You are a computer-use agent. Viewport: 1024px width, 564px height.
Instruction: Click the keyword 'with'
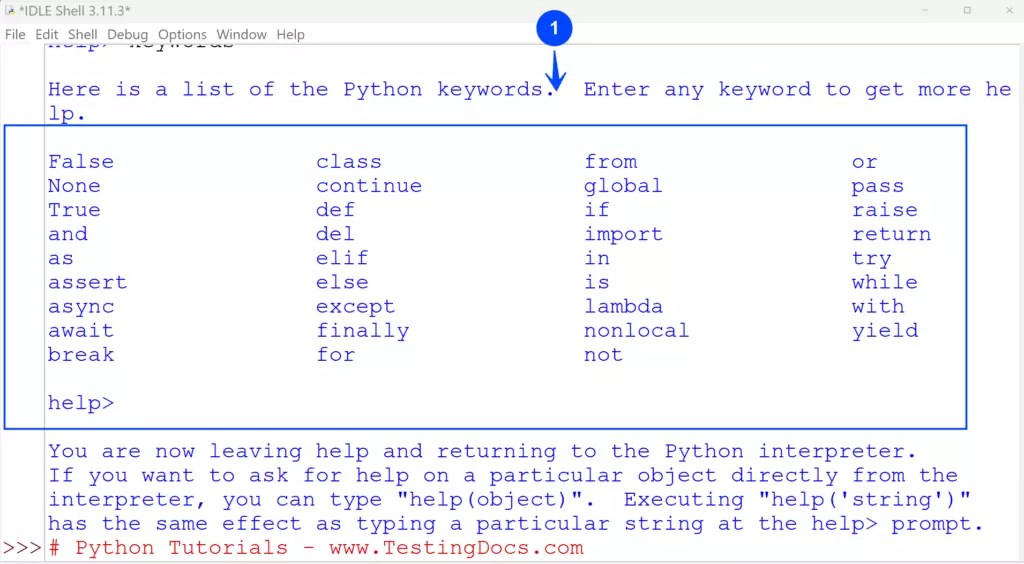click(878, 307)
